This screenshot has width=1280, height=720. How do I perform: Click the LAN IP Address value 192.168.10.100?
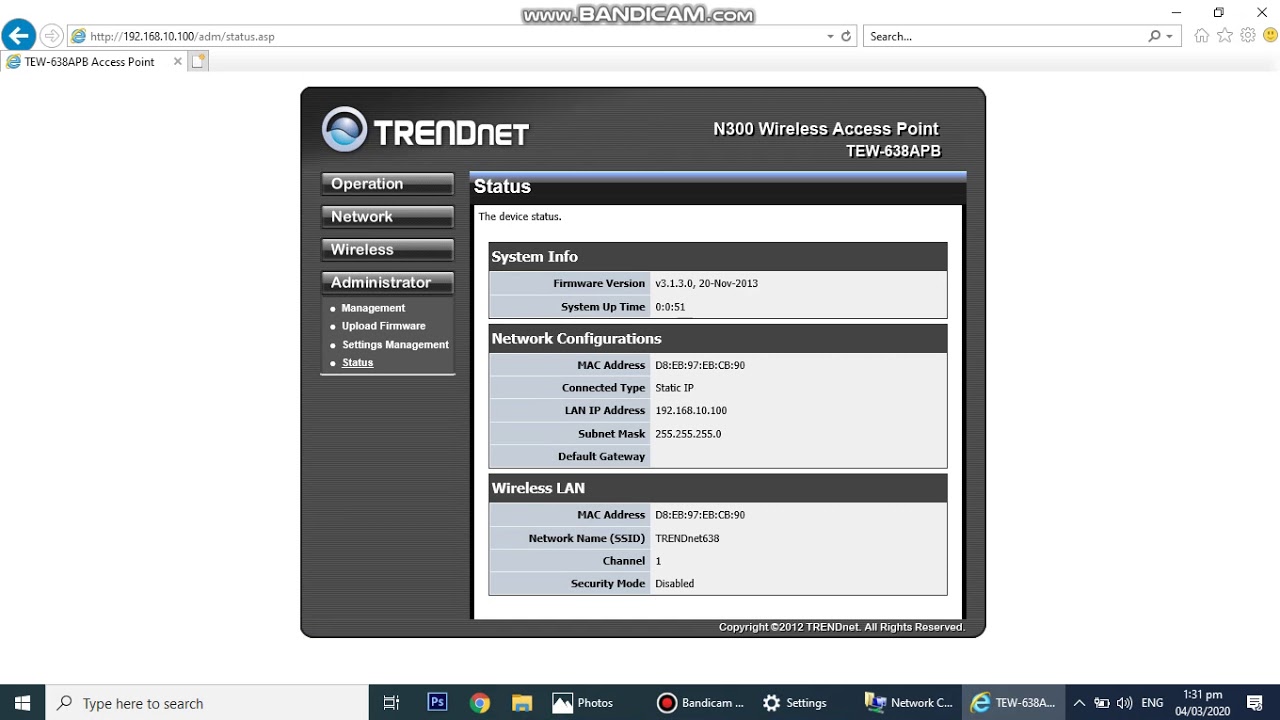[691, 411]
